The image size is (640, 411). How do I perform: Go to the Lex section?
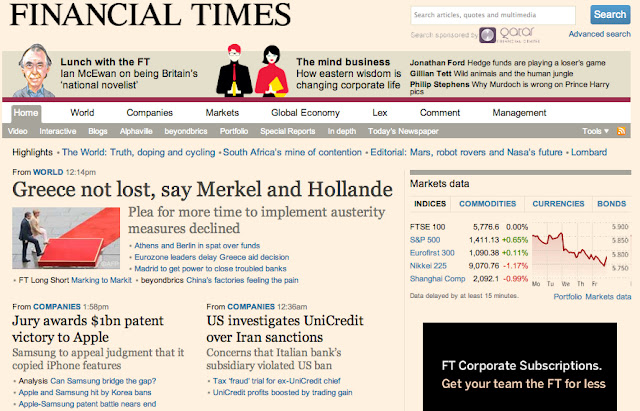pos(380,113)
